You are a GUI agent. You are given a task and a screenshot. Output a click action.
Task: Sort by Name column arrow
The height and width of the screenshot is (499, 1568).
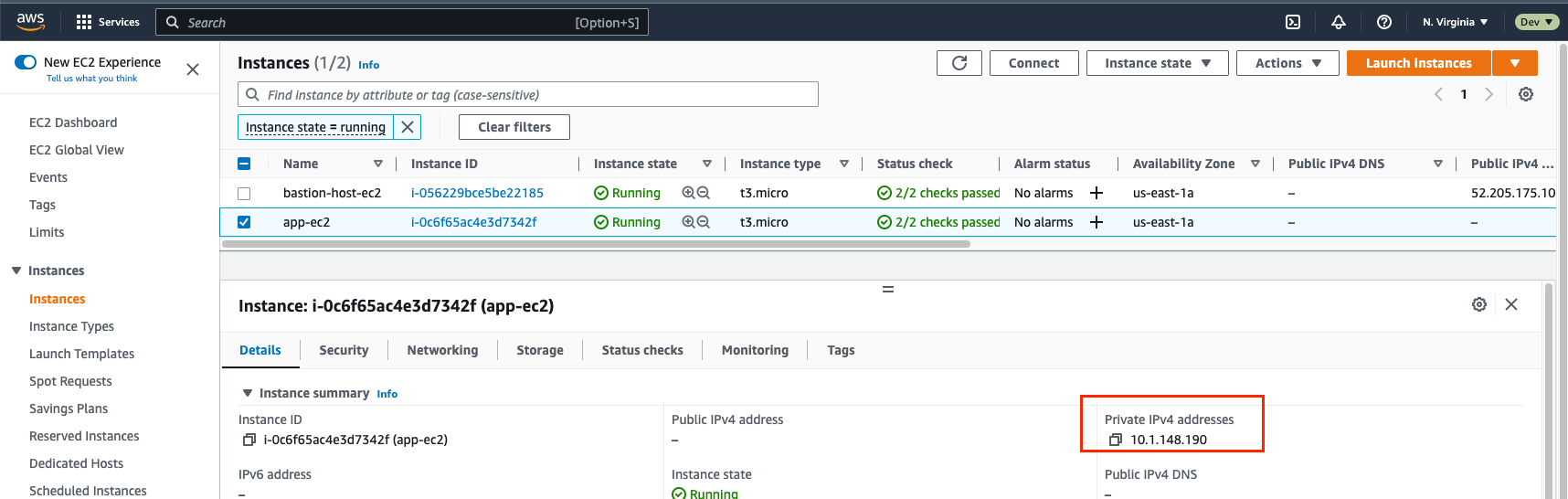378,164
